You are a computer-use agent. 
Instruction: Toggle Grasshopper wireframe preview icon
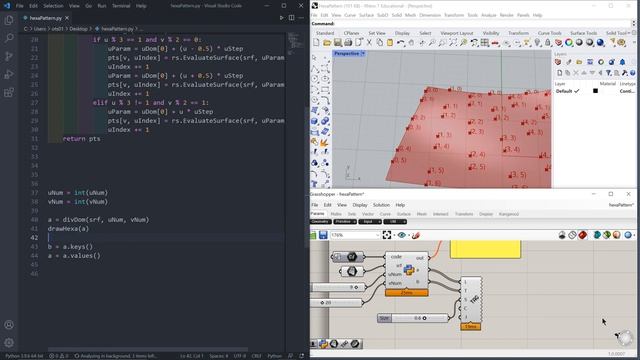[x=572, y=235]
